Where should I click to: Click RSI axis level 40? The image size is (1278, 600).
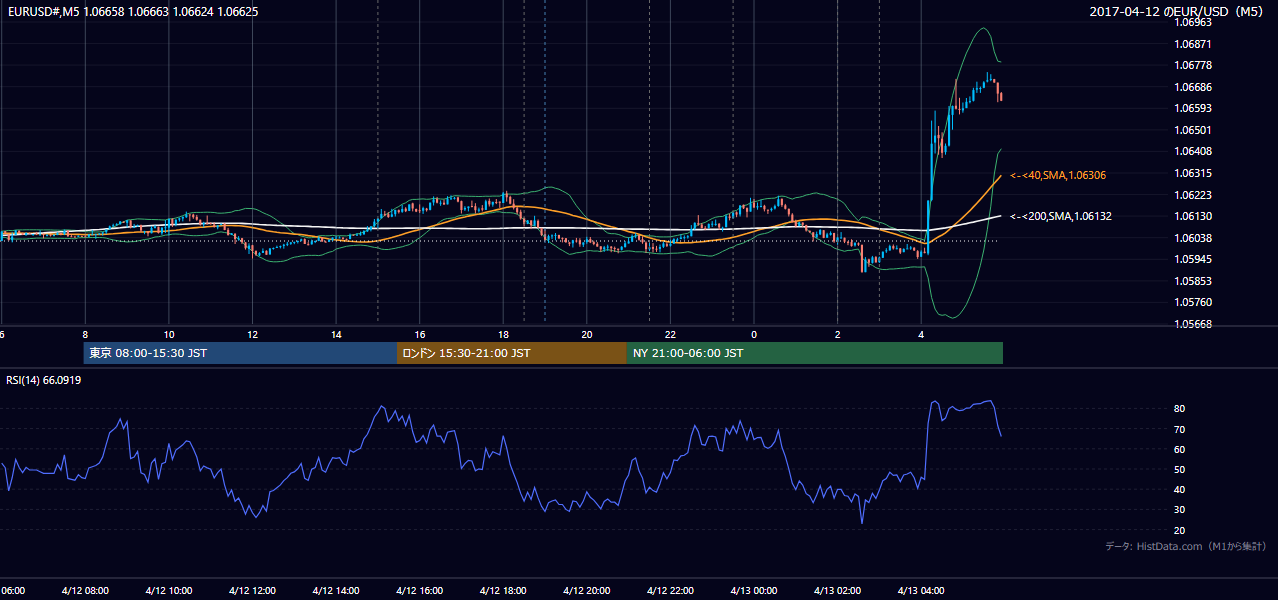tap(1179, 489)
